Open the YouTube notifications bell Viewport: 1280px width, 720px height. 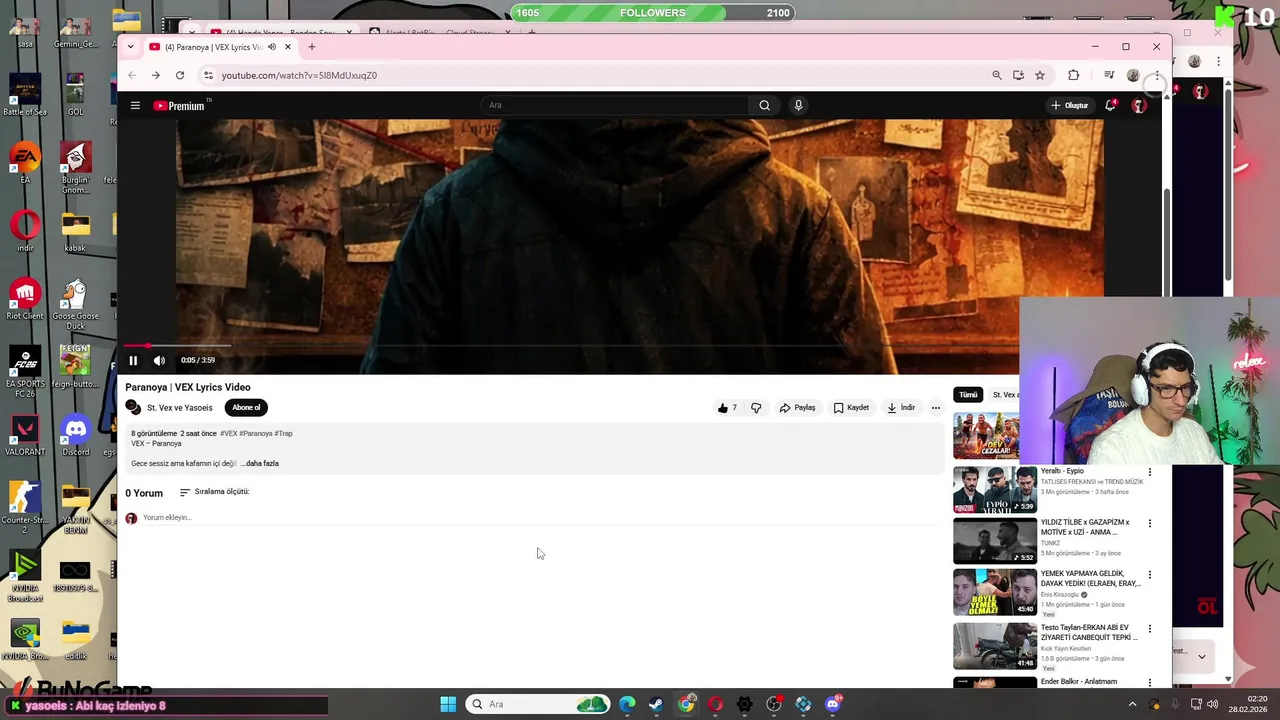(1110, 105)
